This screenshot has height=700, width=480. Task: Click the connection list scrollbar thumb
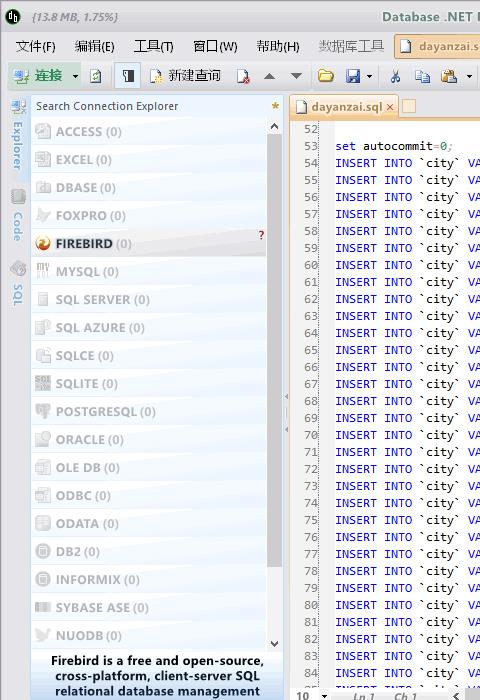click(x=275, y=351)
